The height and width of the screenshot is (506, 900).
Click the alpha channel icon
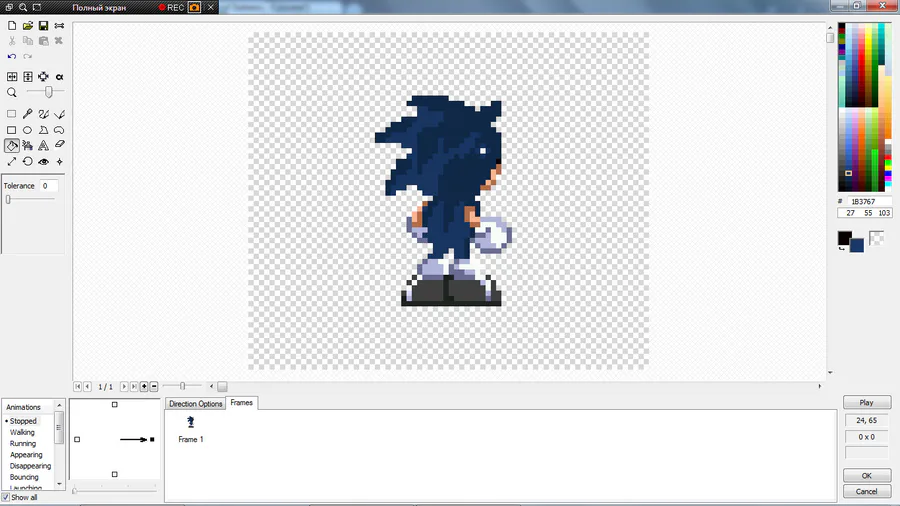point(59,76)
